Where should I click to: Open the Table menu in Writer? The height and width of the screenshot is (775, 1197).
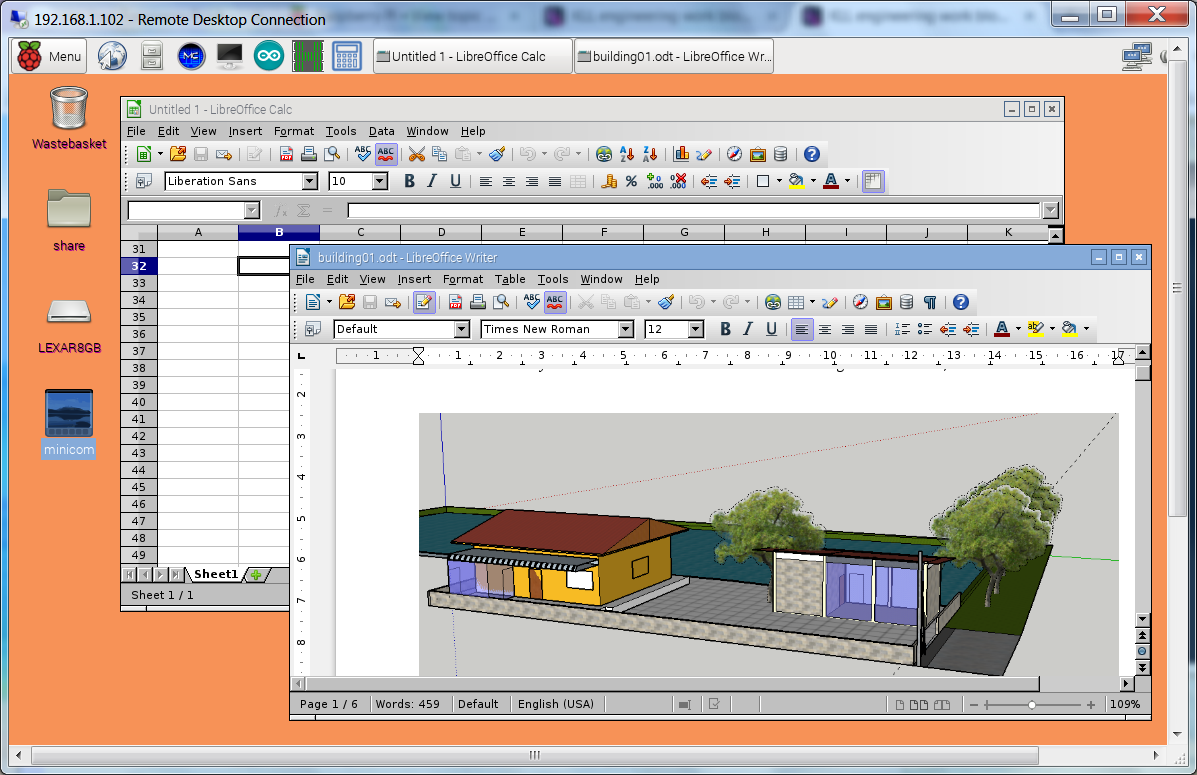click(x=510, y=279)
